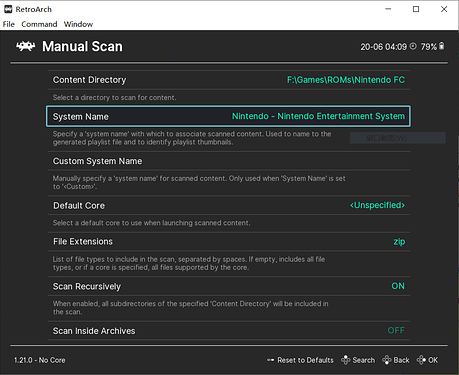459x375 pixels.
Task: Enable Scan Inside Archives option
Action: [x=229, y=331]
